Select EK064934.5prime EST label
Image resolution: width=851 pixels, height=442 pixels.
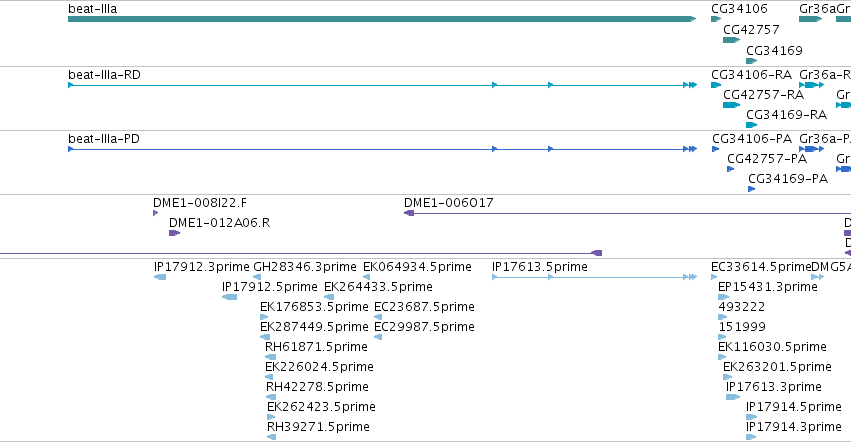pos(417,267)
